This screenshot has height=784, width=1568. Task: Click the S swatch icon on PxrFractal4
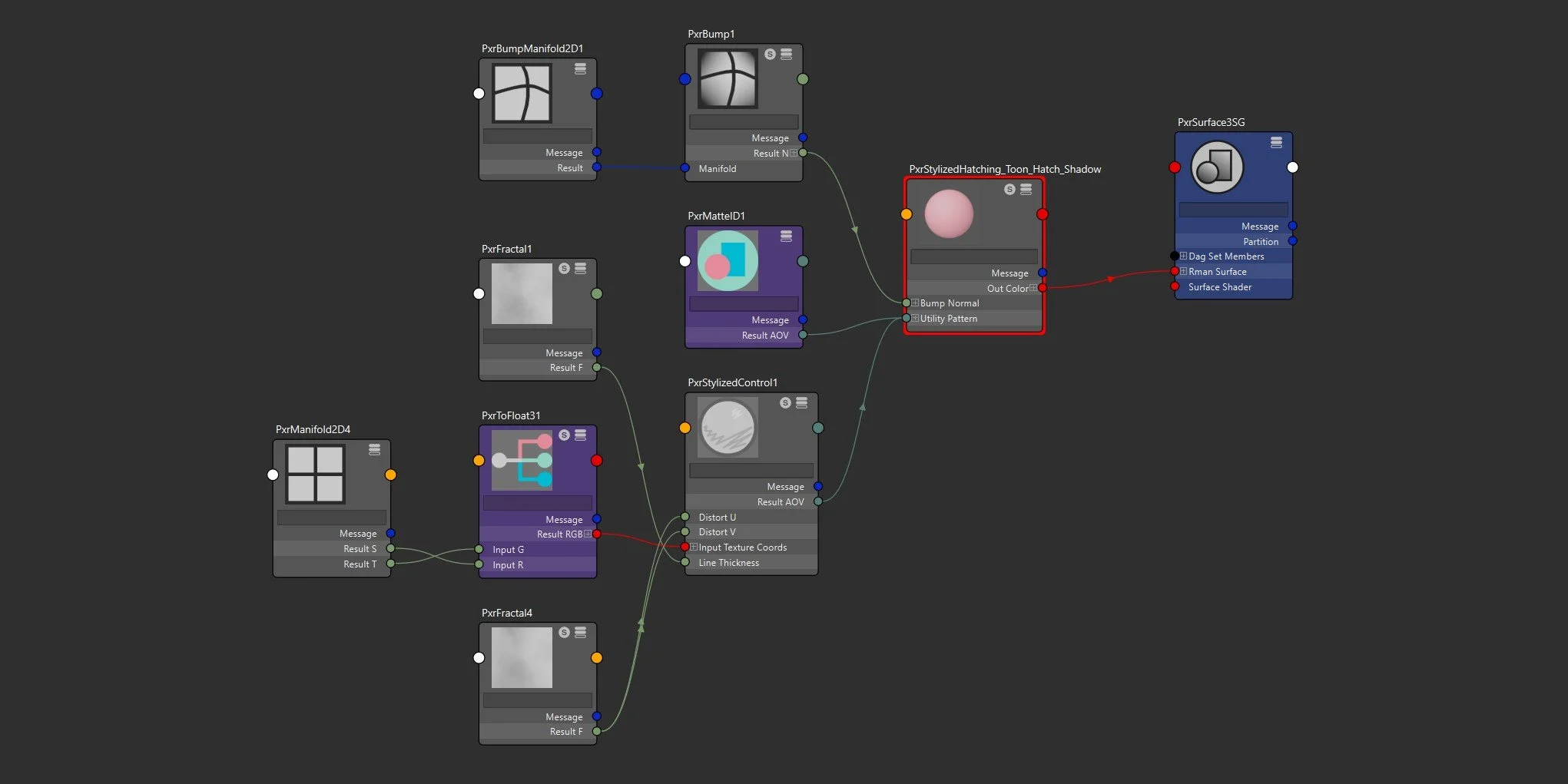pyautogui.click(x=563, y=633)
